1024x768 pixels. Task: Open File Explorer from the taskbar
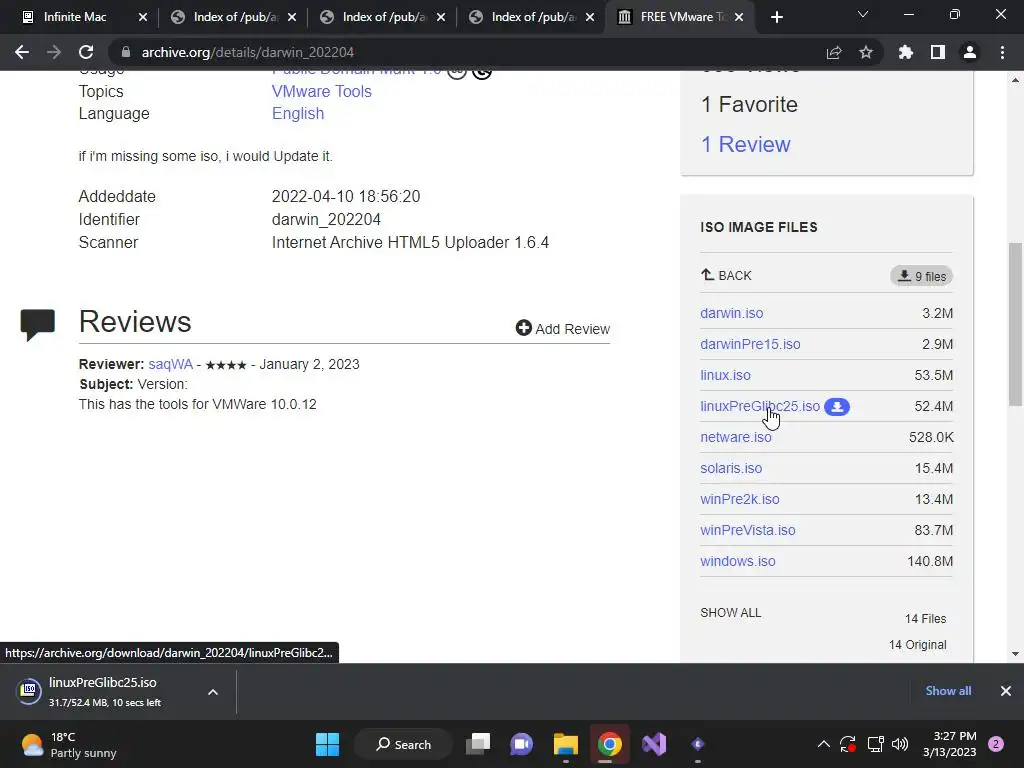[566, 744]
